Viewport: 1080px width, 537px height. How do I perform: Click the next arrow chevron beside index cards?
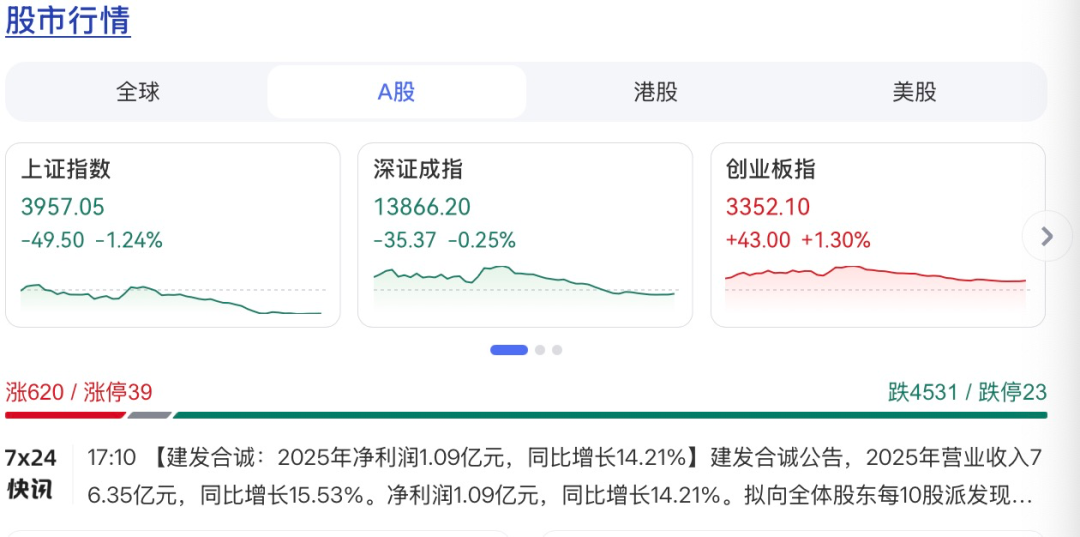pyautogui.click(x=1047, y=237)
